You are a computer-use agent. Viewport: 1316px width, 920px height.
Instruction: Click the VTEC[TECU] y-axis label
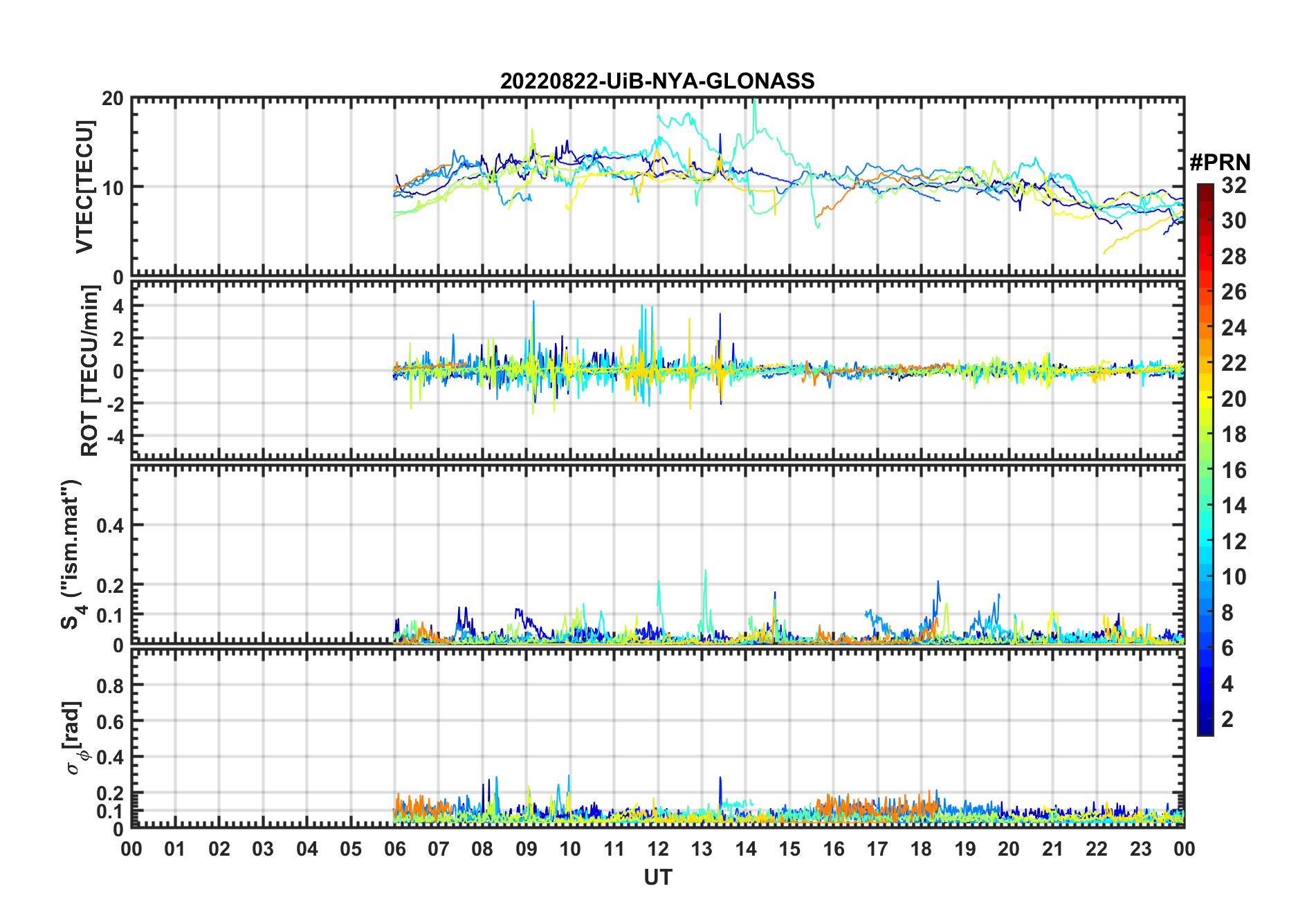click(84, 187)
